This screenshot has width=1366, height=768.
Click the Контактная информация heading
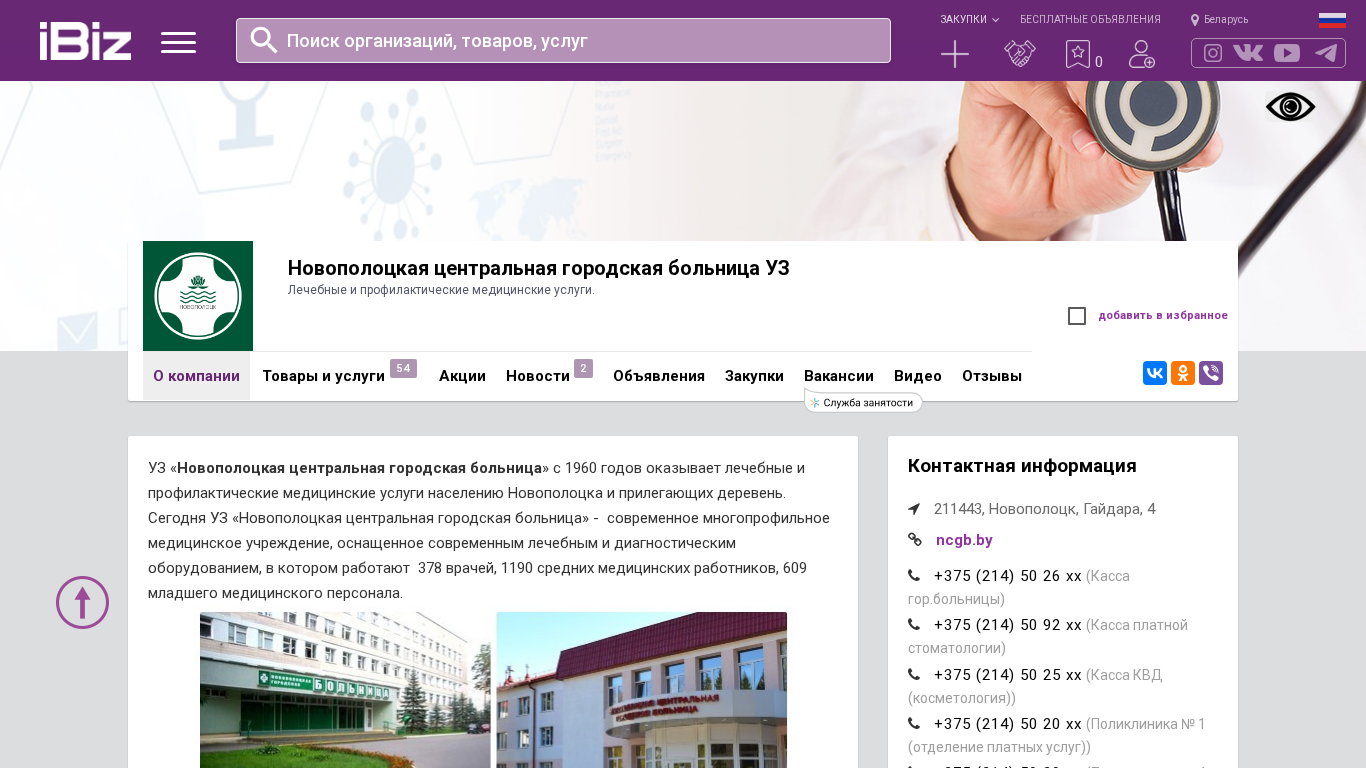pyautogui.click(x=1022, y=466)
